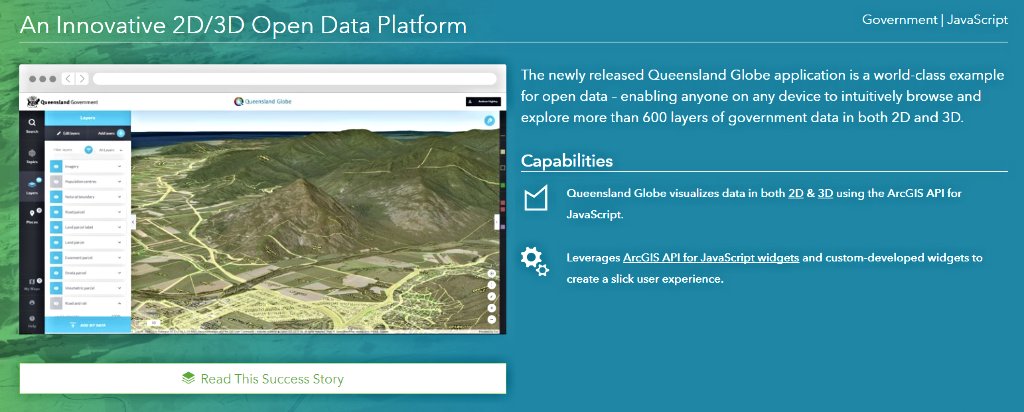Screen dimensions: 1024x412
Task: Click the browser forward arrow in the mockup
Action: (x=82, y=79)
